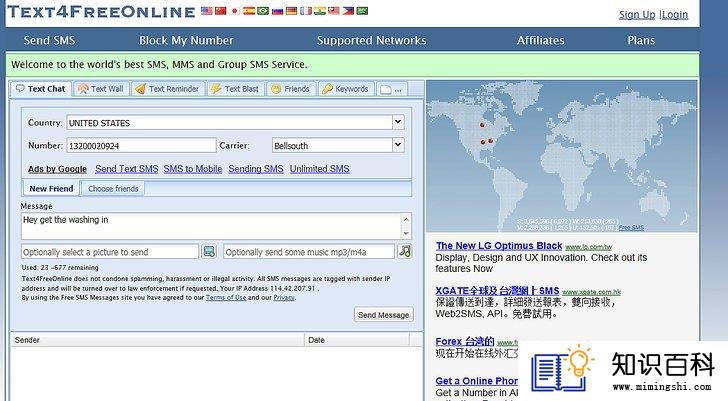Open the Forex ad link
Viewport: 728px width, 401px height.
tap(465, 341)
